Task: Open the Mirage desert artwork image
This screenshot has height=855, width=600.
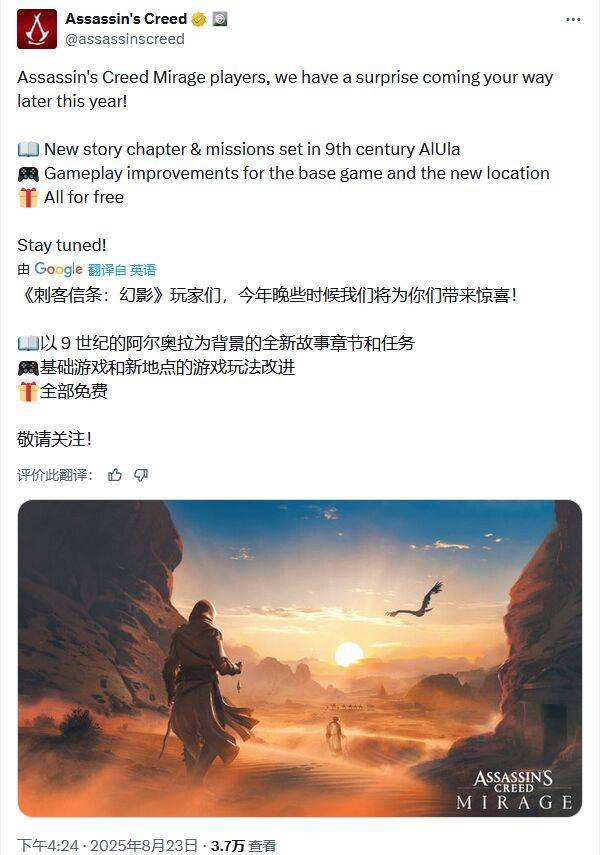Action: (x=299, y=658)
